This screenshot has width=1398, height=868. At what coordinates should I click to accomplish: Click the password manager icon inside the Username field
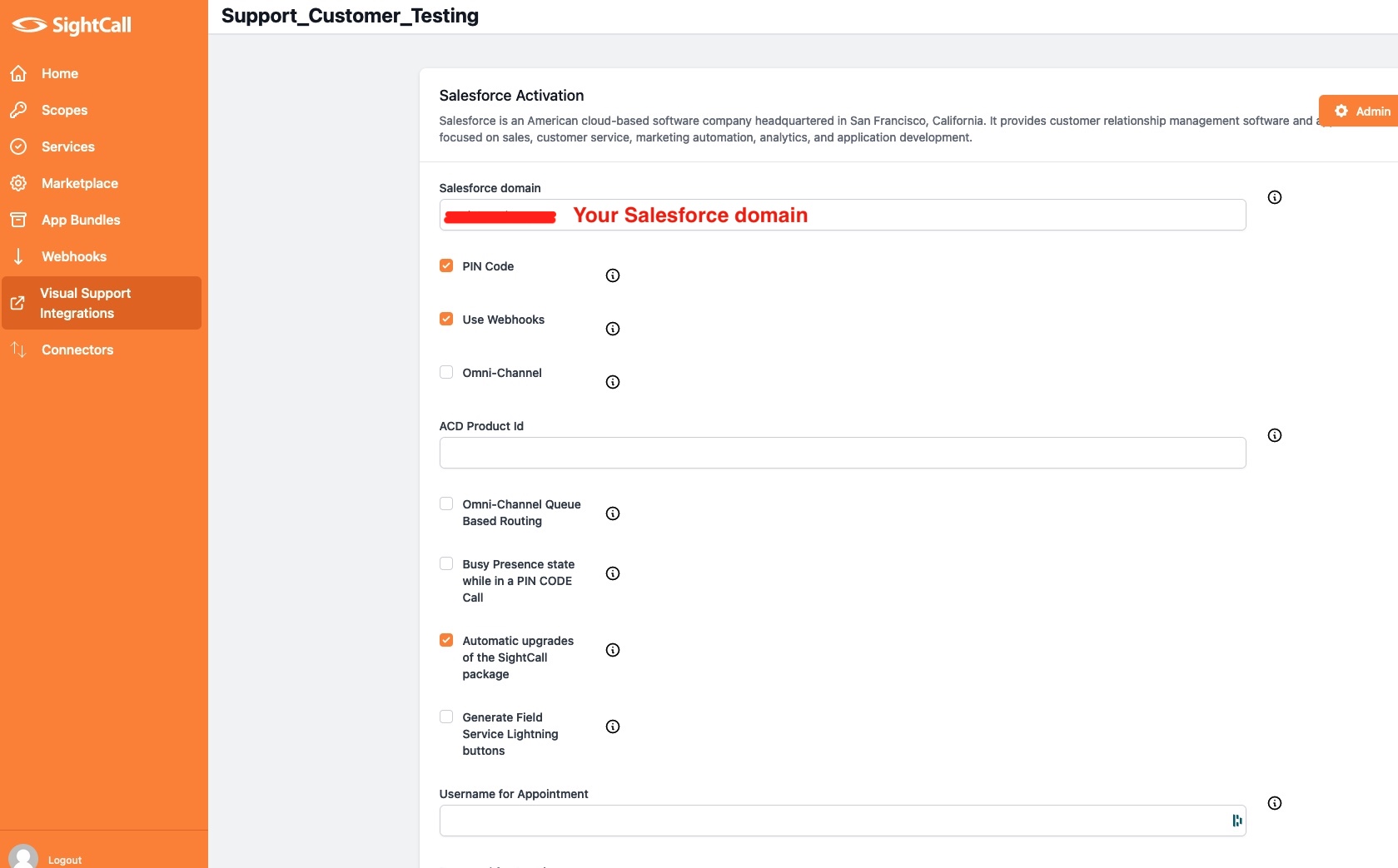tap(1236, 821)
